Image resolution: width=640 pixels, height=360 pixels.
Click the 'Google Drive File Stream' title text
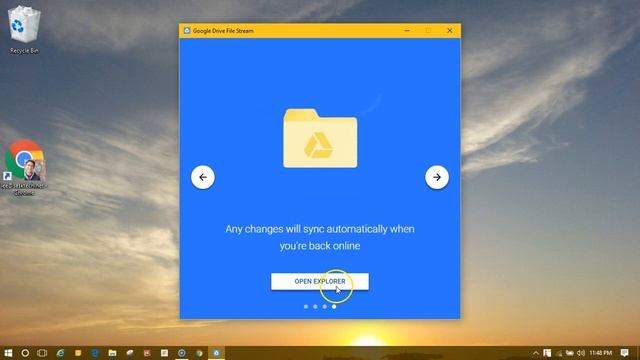point(223,31)
